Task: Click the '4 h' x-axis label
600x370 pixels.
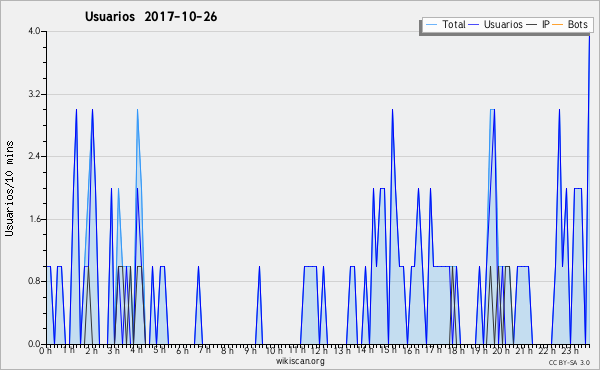Action: (136, 350)
